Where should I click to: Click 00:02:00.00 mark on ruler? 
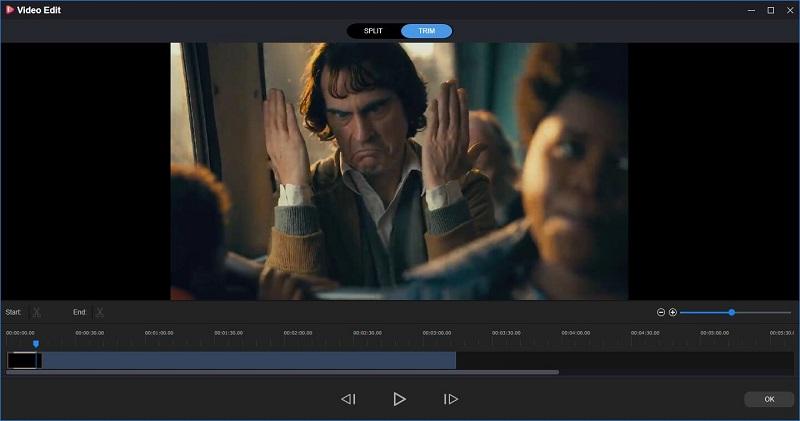pyautogui.click(x=298, y=333)
